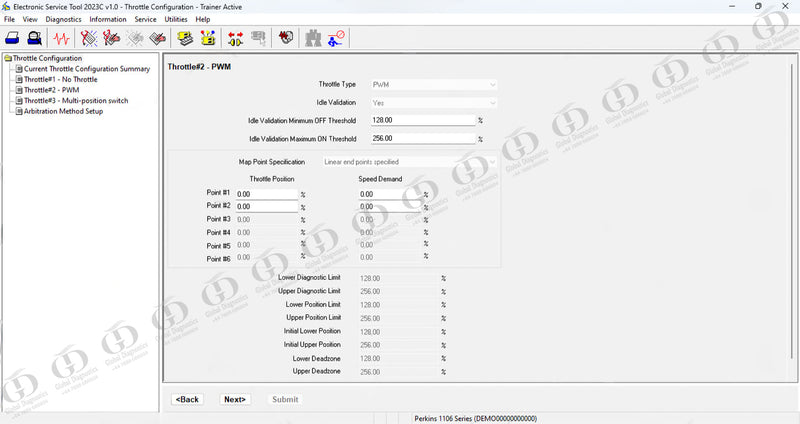Click Upper Deadzone value 256.00
Viewport: 800px width, 424px height.
[x=370, y=372]
